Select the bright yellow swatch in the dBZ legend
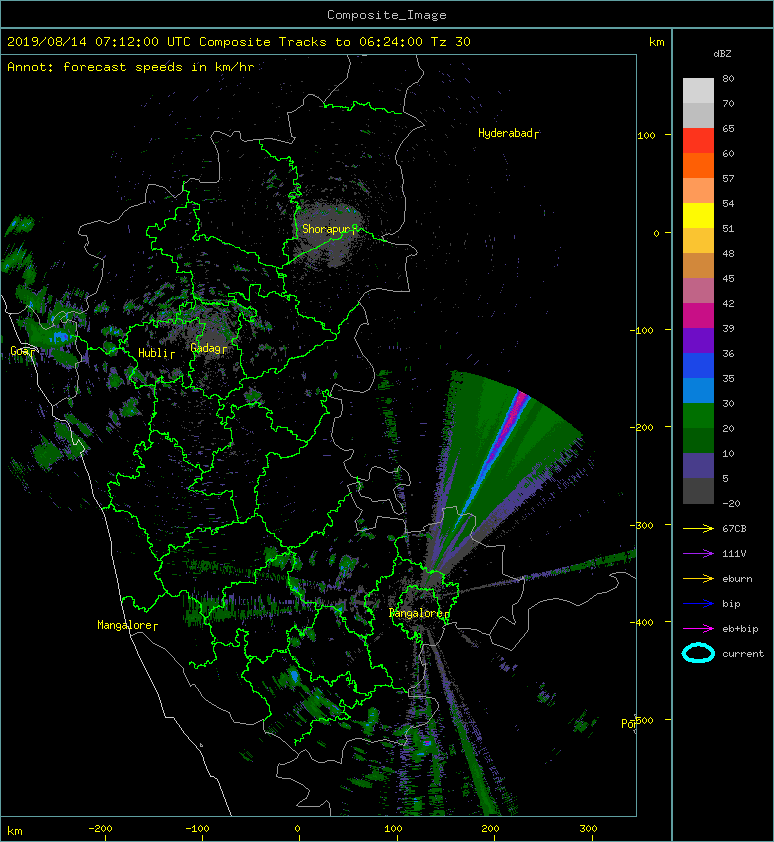The image size is (774, 842). (698, 215)
